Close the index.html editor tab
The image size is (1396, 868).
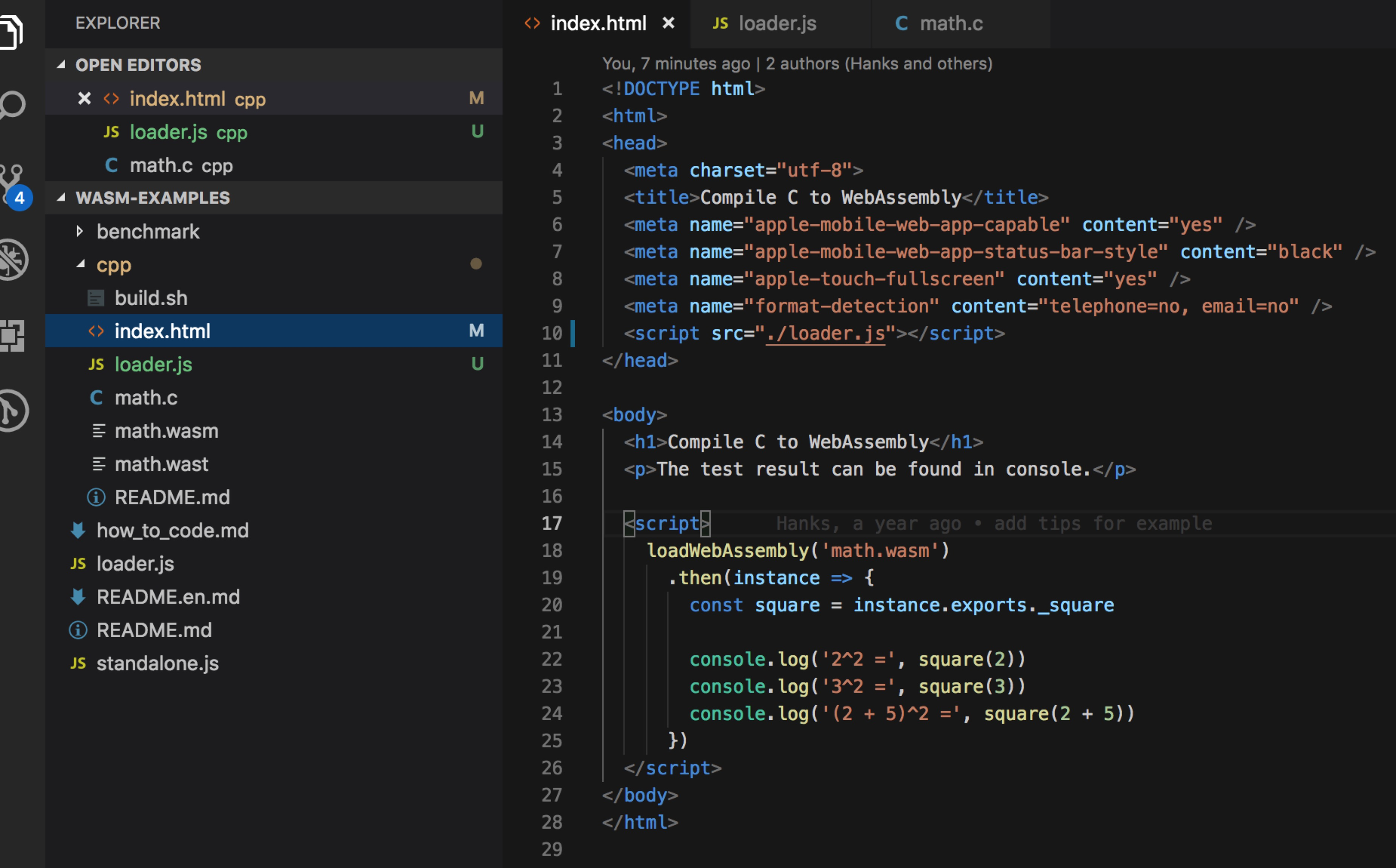668,23
